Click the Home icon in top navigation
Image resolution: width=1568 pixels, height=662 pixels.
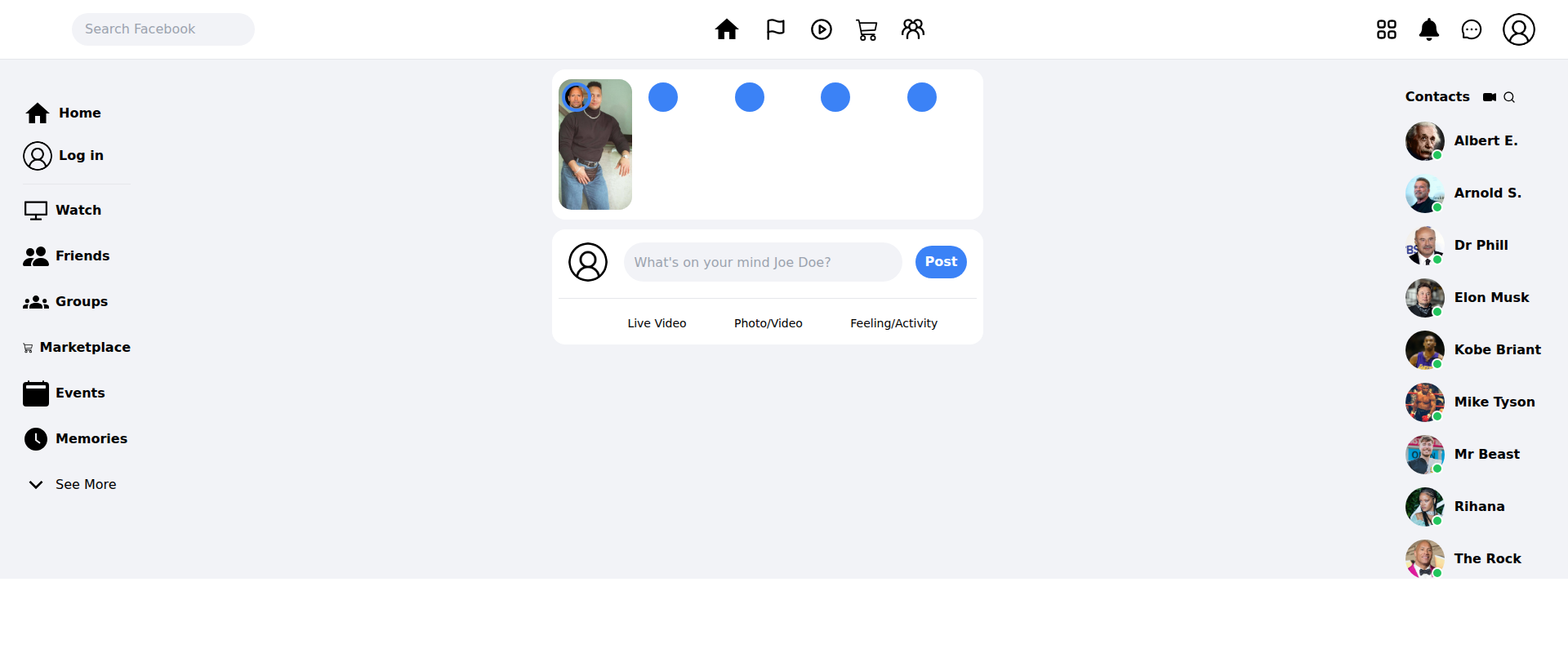pyautogui.click(x=726, y=29)
